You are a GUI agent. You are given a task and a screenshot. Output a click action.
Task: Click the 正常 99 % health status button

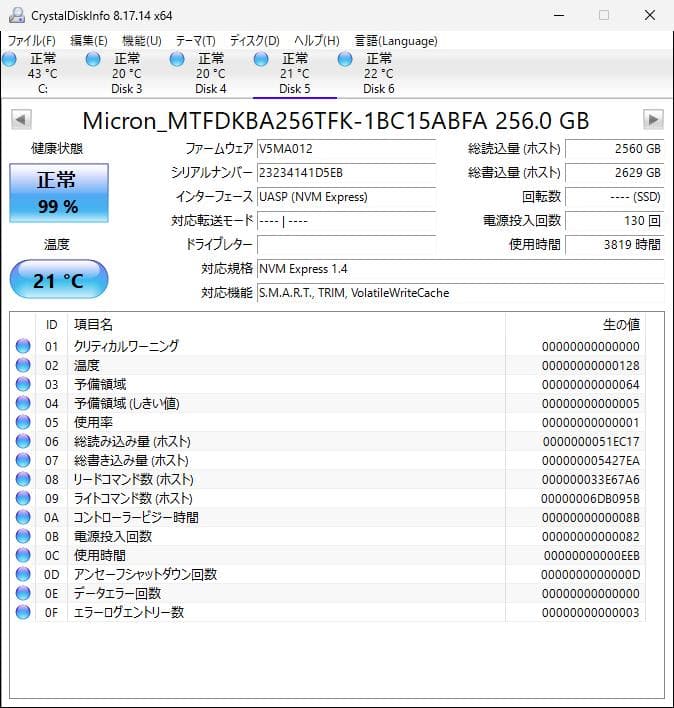click(59, 193)
